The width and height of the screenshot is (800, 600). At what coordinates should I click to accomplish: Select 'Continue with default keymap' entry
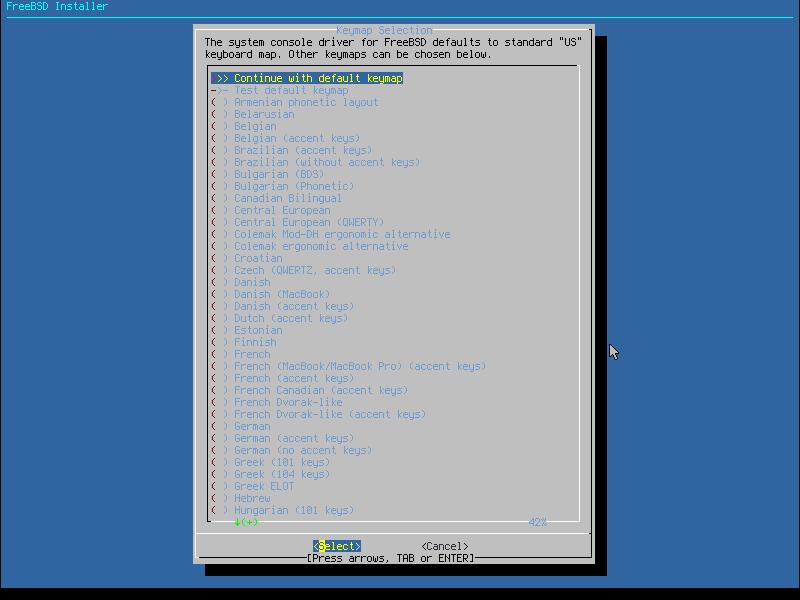[x=307, y=78]
